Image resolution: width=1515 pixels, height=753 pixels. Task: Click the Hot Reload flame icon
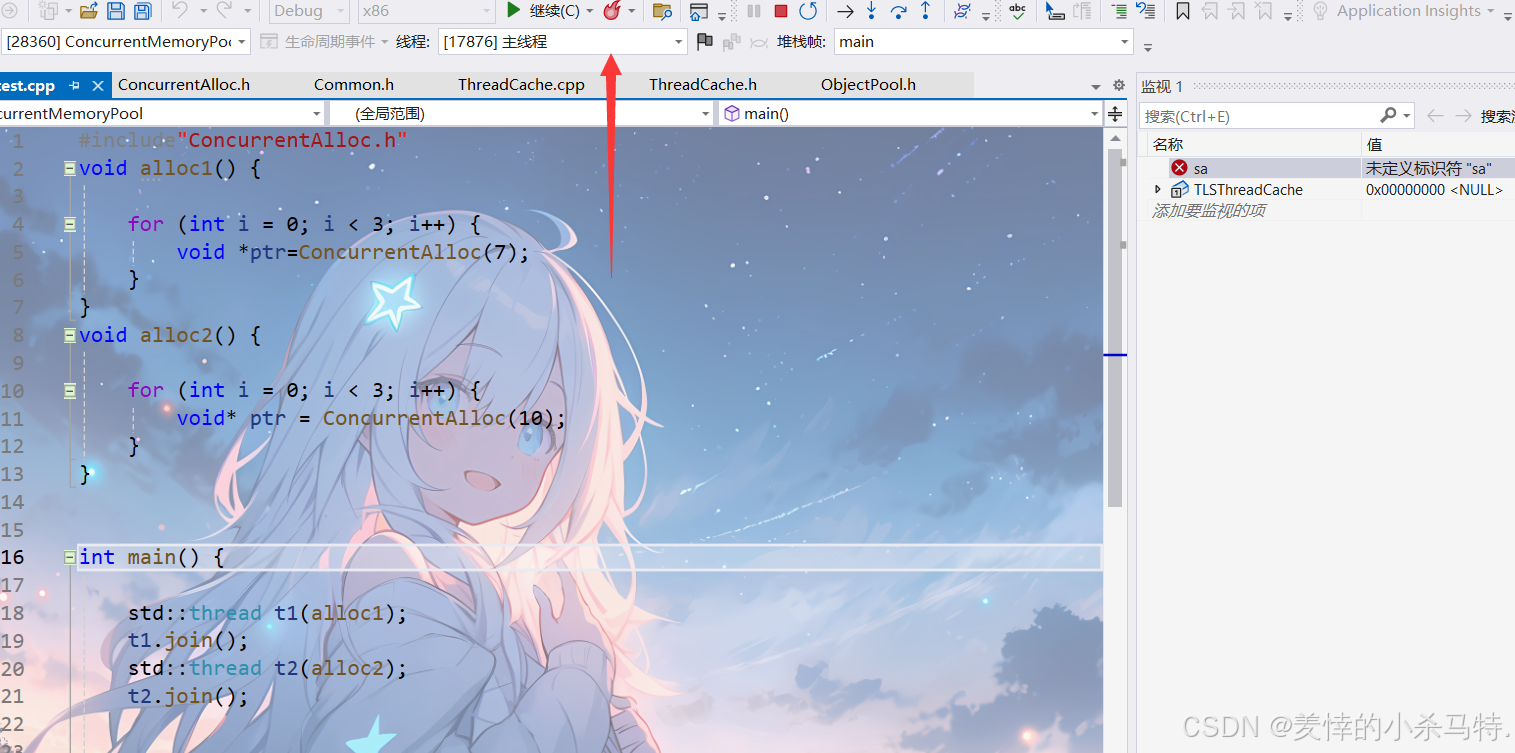coord(612,11)
